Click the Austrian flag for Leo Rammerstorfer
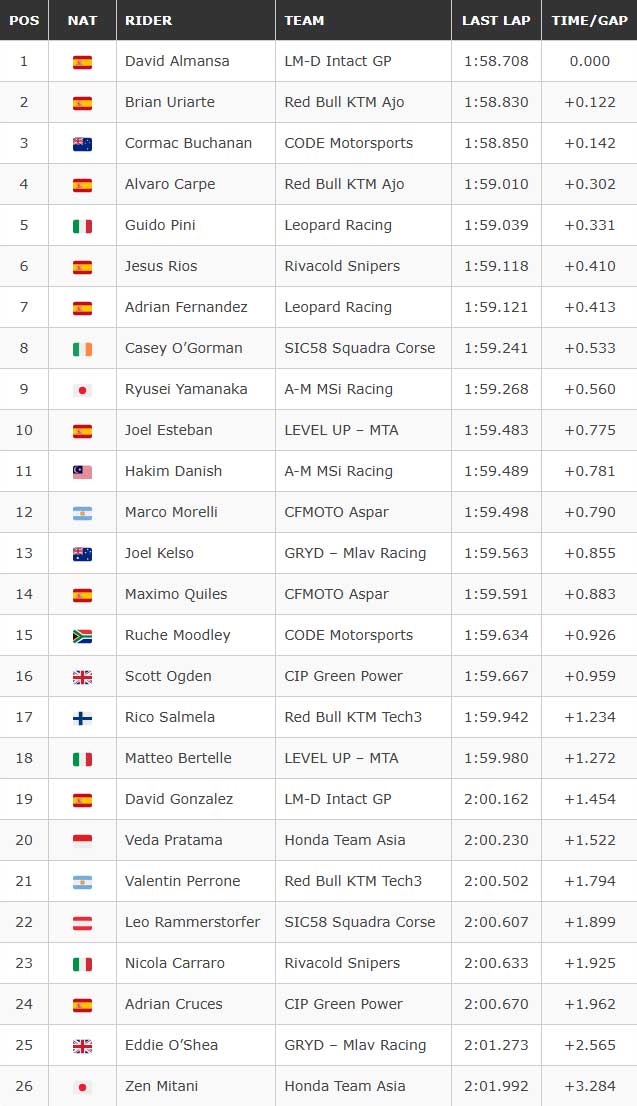The image size is (637, 1106). pyautogui.click(x=82, y=923)
